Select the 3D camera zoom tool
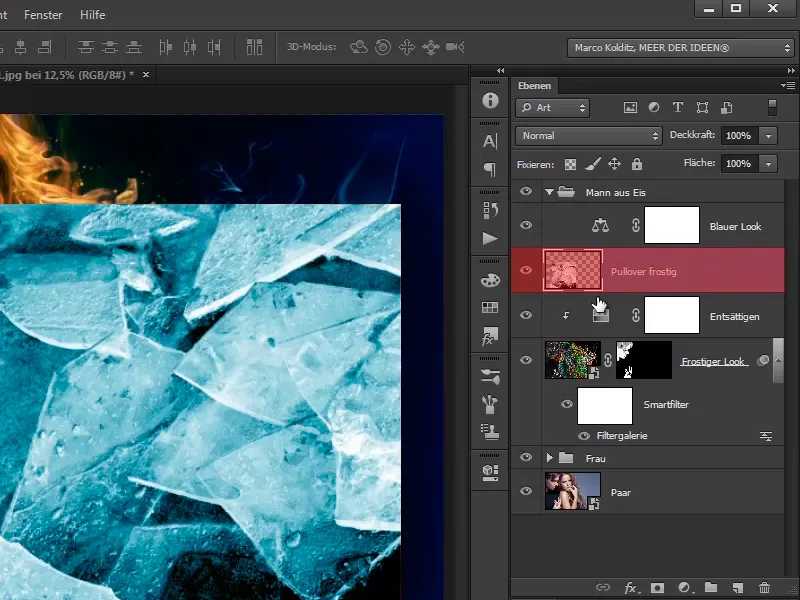Screen dimensions: 800x600 (455, 47)
